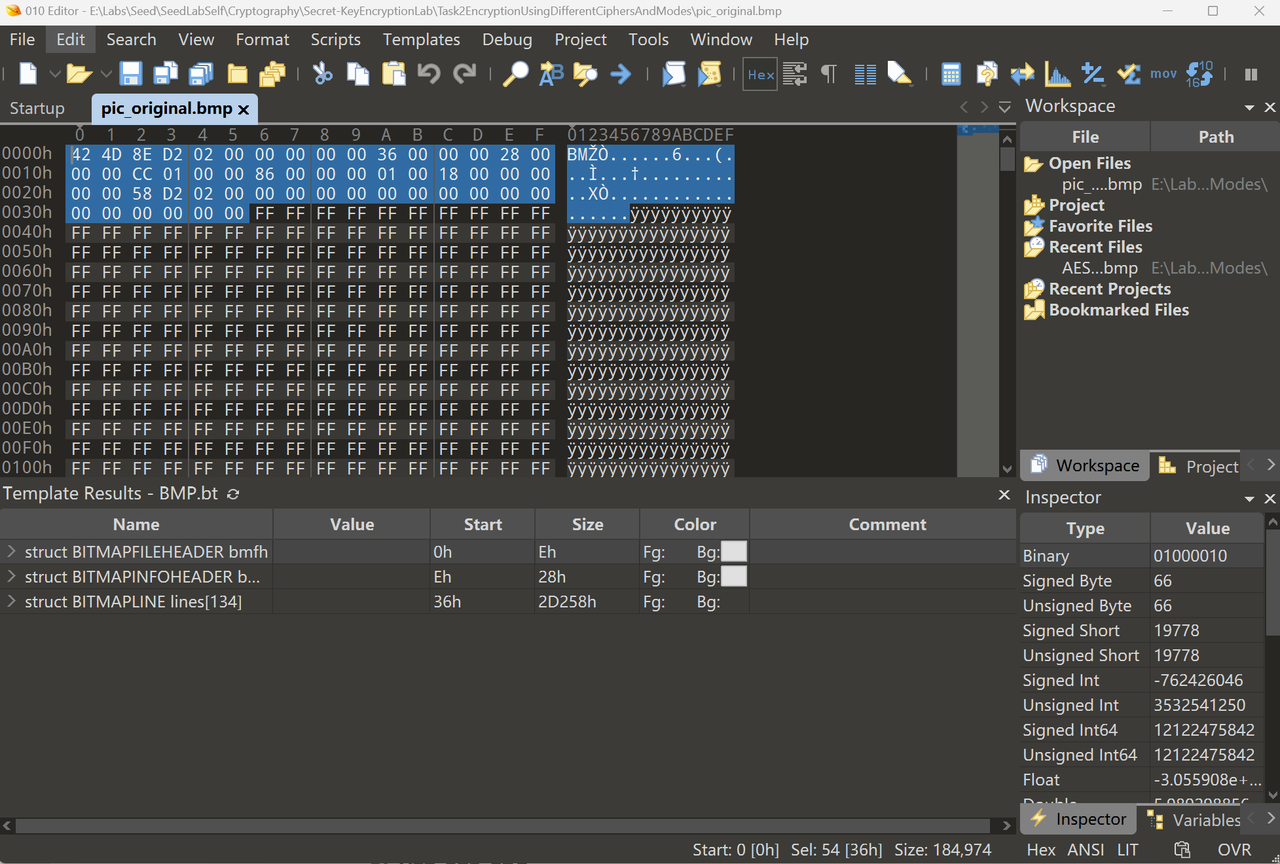Click the blue Goto arrow icon
Screen dimensions: 1280x864
point(621,74)
